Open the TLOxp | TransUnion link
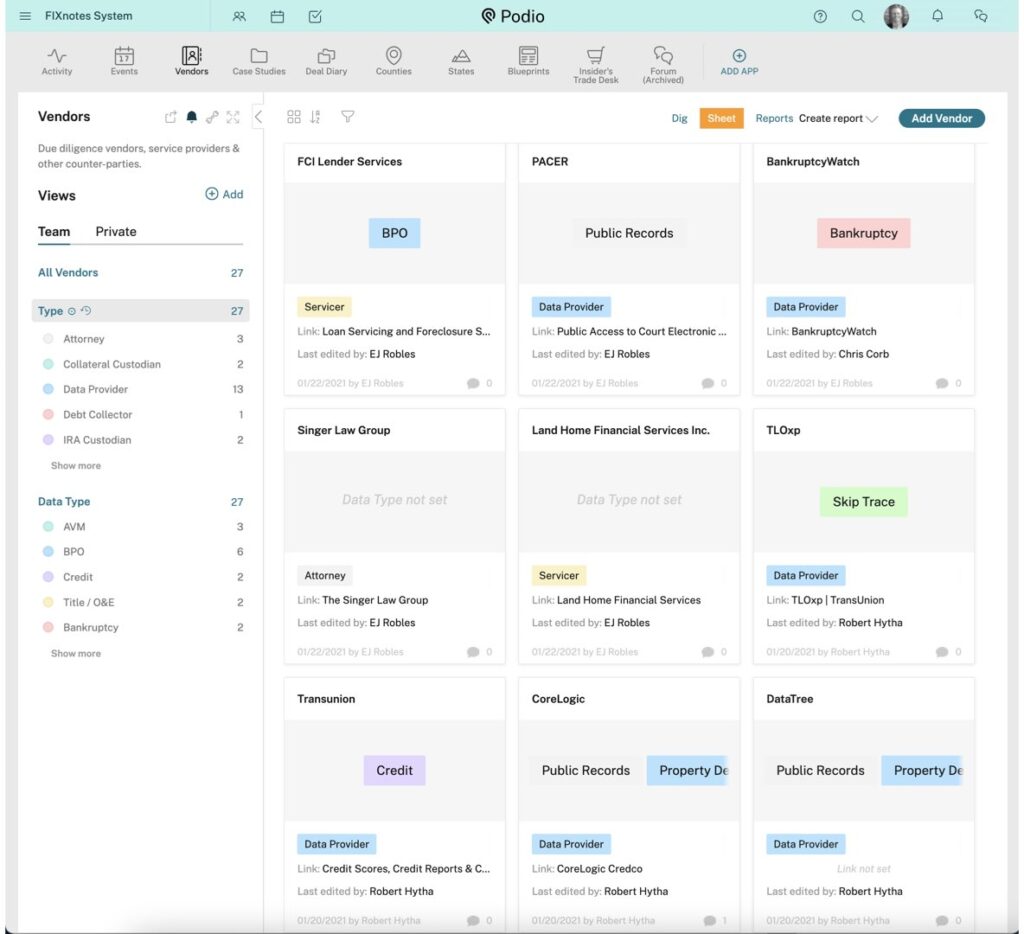This screenshot has width=1024, height=934. tap(837, 600)
